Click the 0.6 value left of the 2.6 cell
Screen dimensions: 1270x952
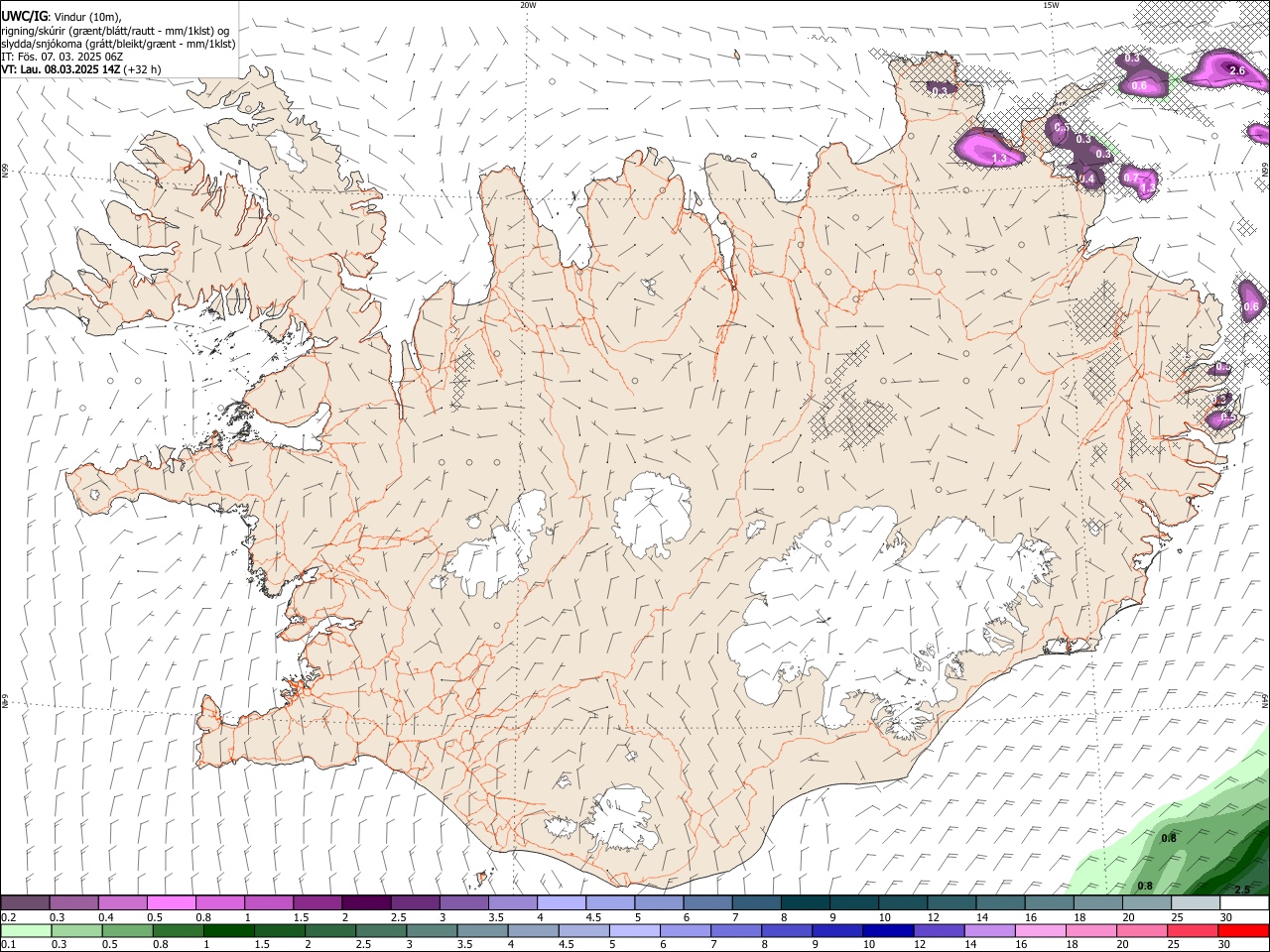pos(1139,86)
